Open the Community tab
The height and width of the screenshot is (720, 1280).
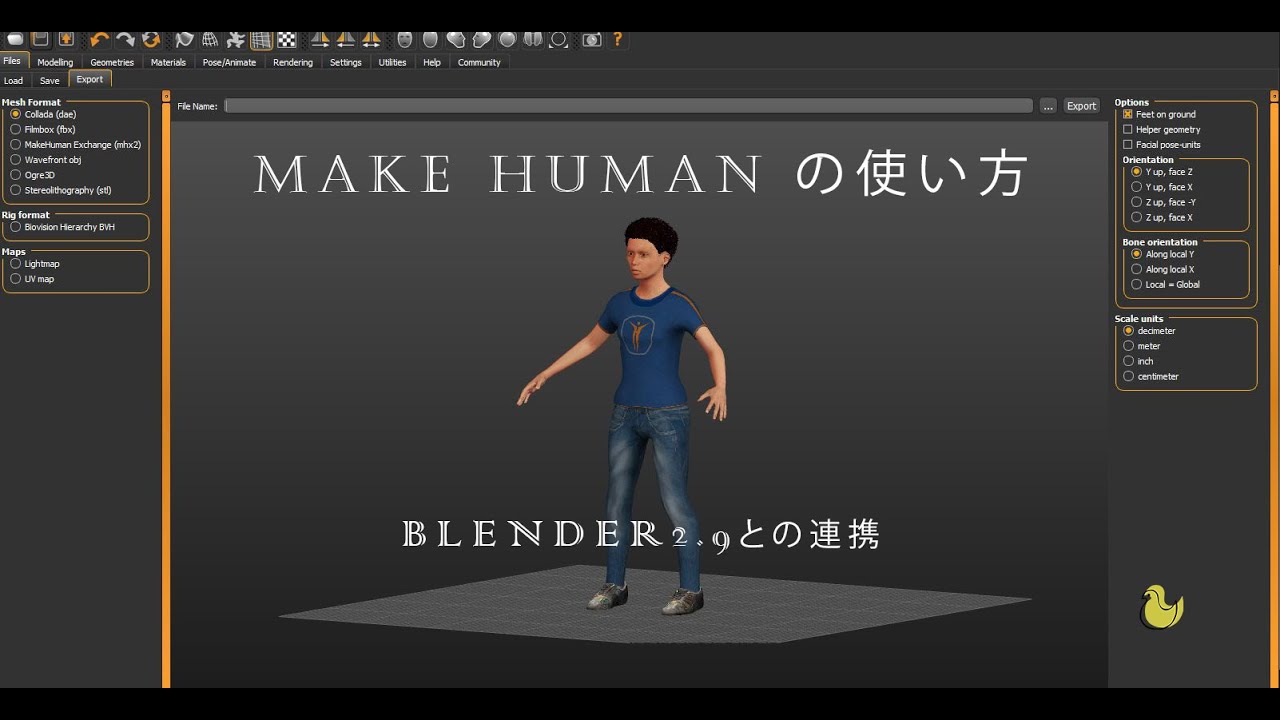[479, 62]
